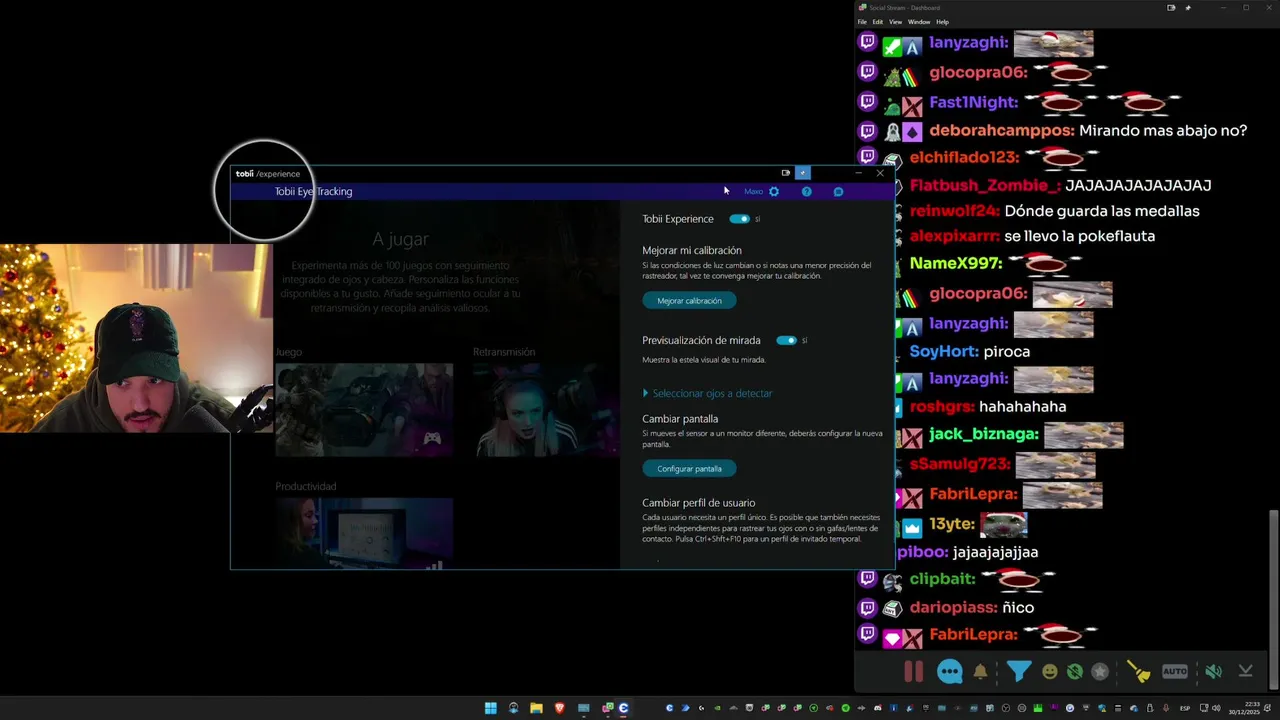Open the Productividad thumbnail in Tobii
Image resolution: width=1280 pixels, height=720 pixels.
pos(364,533)
